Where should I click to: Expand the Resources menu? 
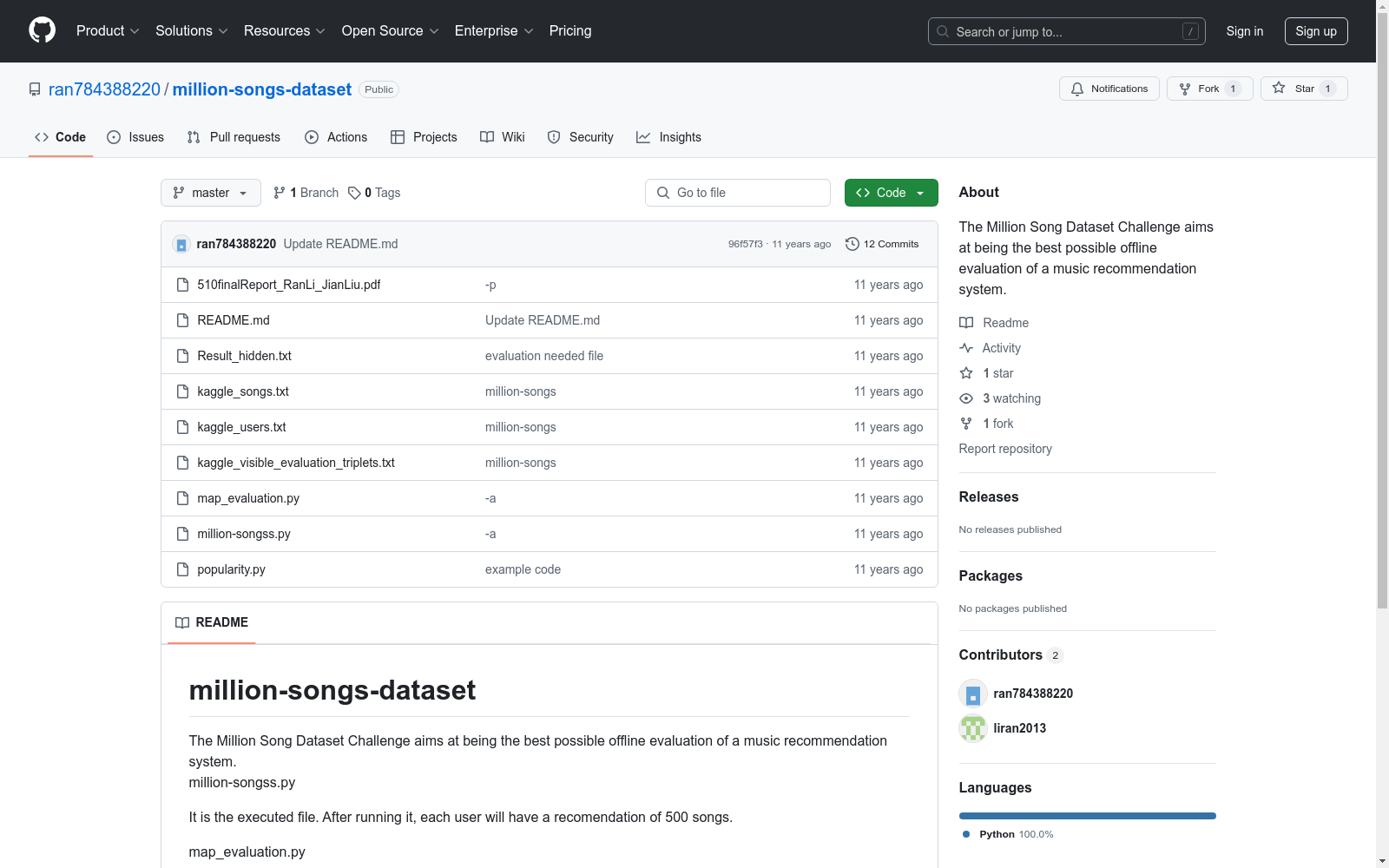(285, 31)
